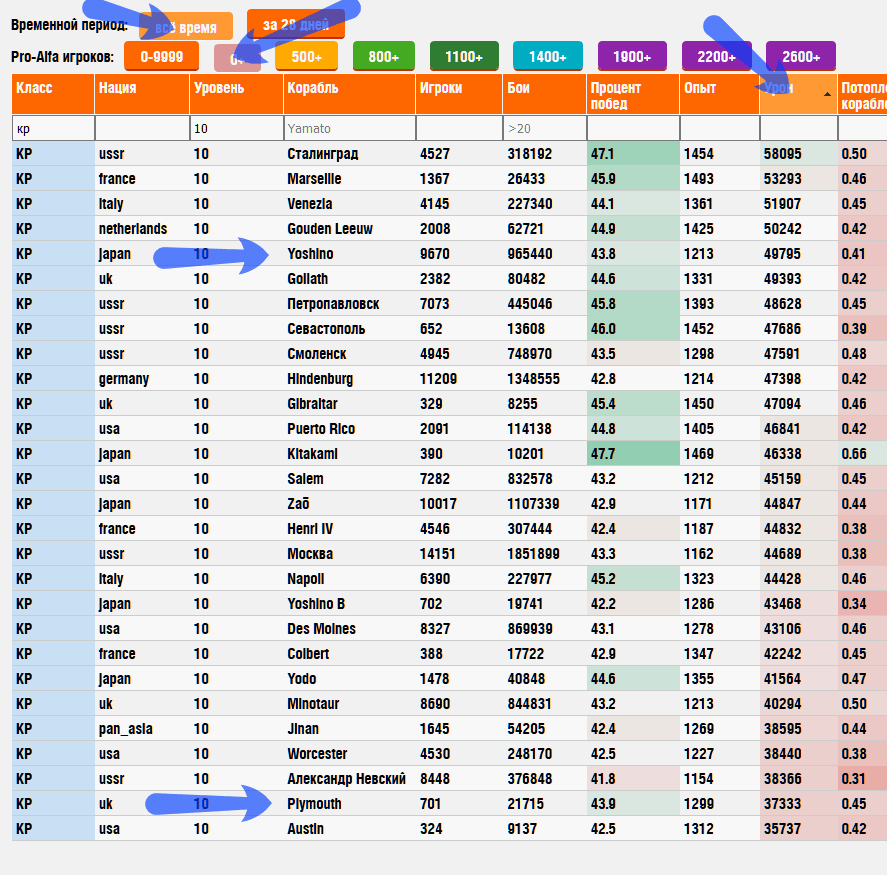Select the Henri IV ship name
887x875 pixels.
click(x=310, y=529)
